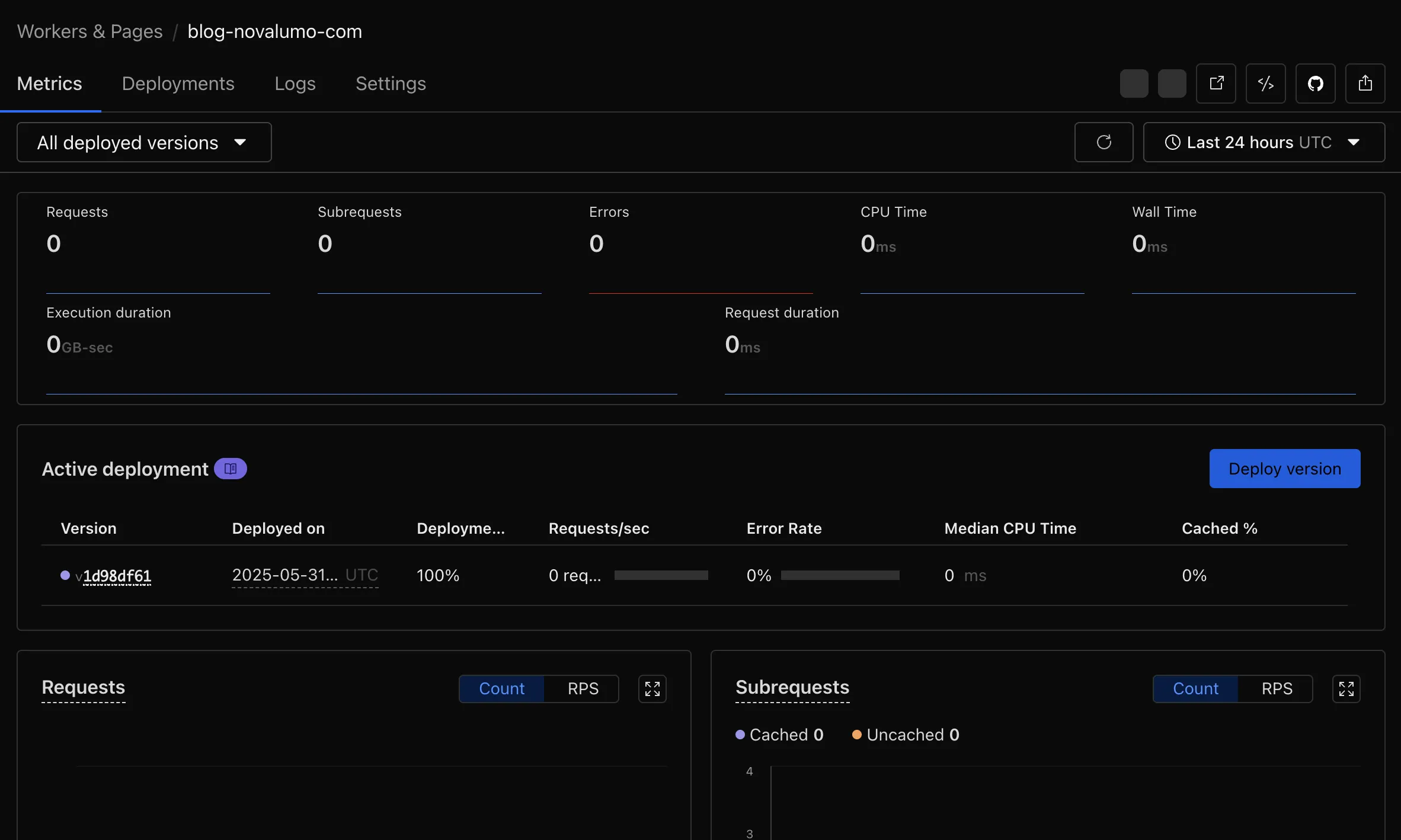Open the GitHub repository icon
This screenshot has height=840, width=1401.
tap(1315, 84)
